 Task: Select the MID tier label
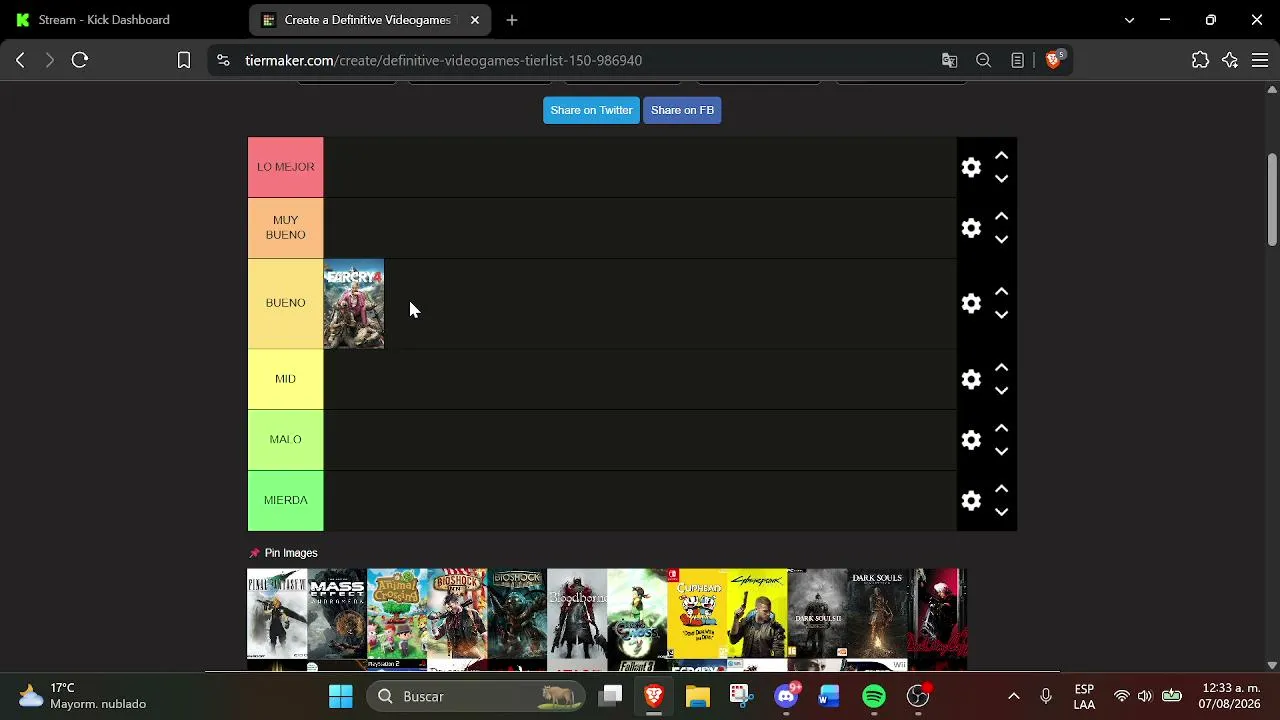(285, 379)
